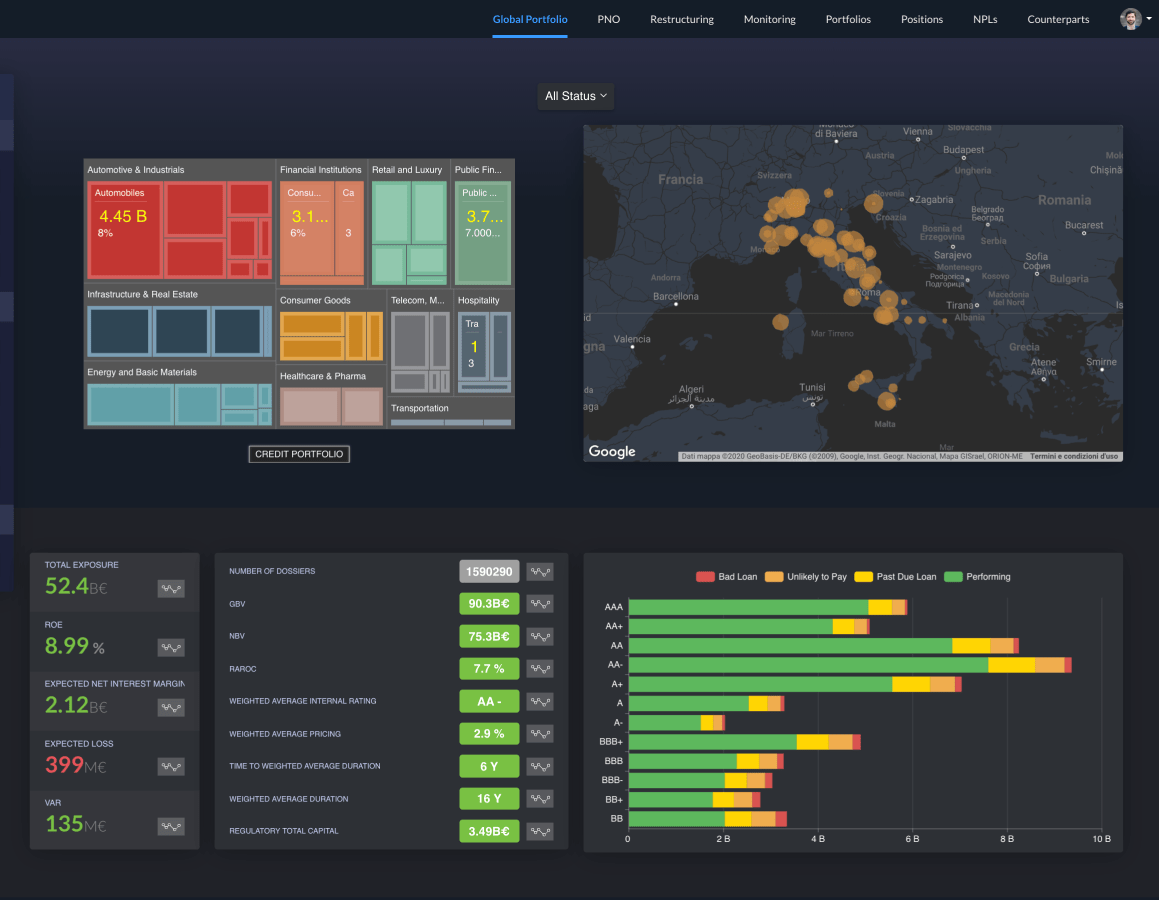Click the VAR sparkline icon
The image size is (1159, 900).
point(171,826)
